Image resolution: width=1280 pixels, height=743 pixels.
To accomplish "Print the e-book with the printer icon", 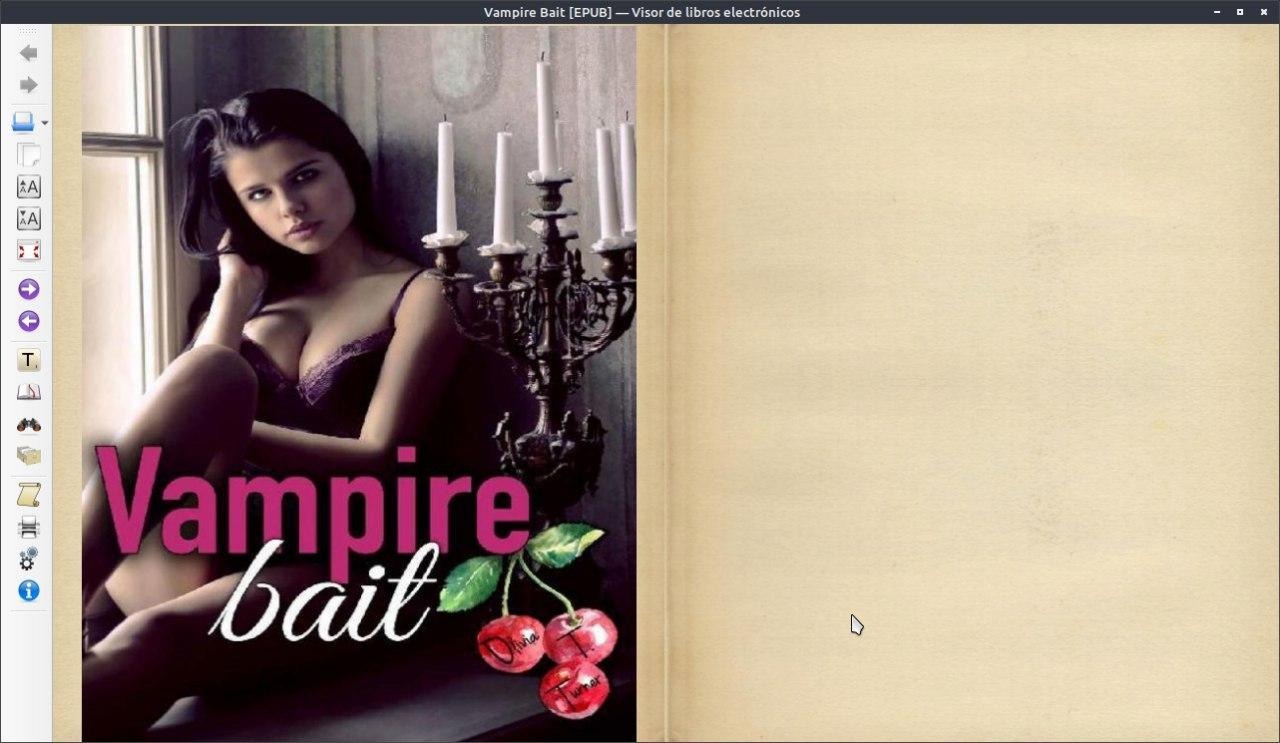I will 28,526.
